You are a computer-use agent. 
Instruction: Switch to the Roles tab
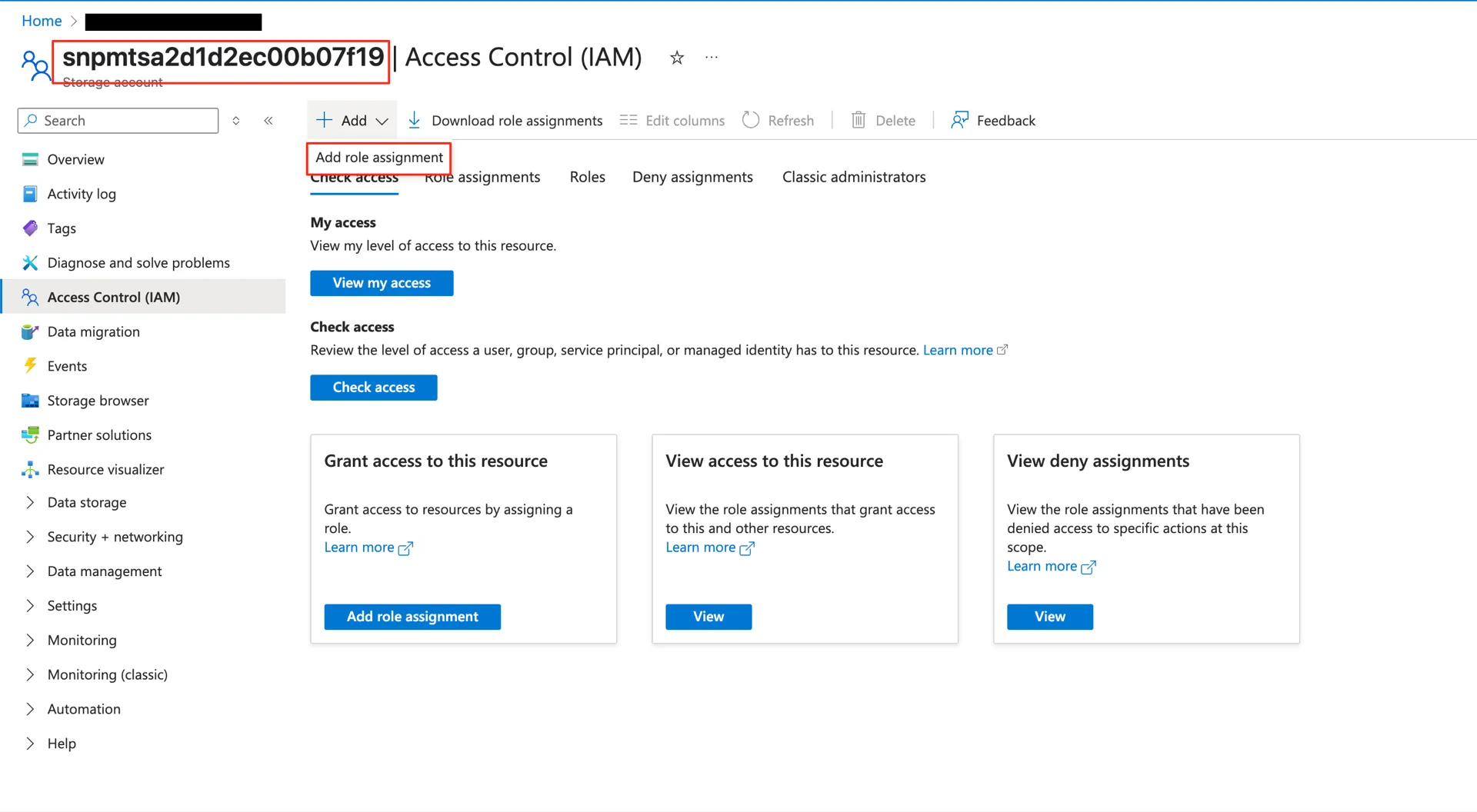pyautogui.click(x=588, y=177)
